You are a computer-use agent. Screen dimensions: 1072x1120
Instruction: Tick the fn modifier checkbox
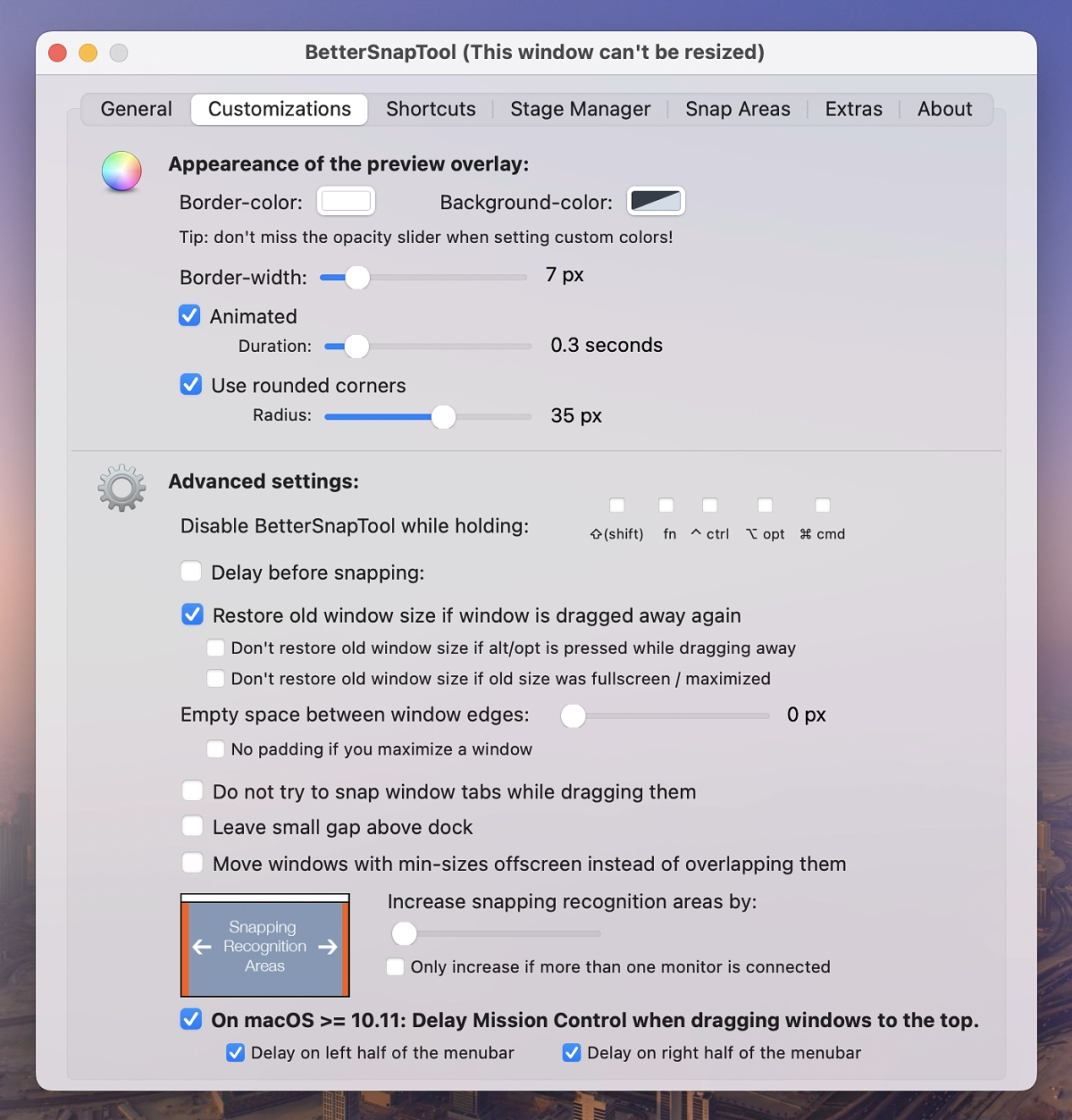(x=666, y=506)
